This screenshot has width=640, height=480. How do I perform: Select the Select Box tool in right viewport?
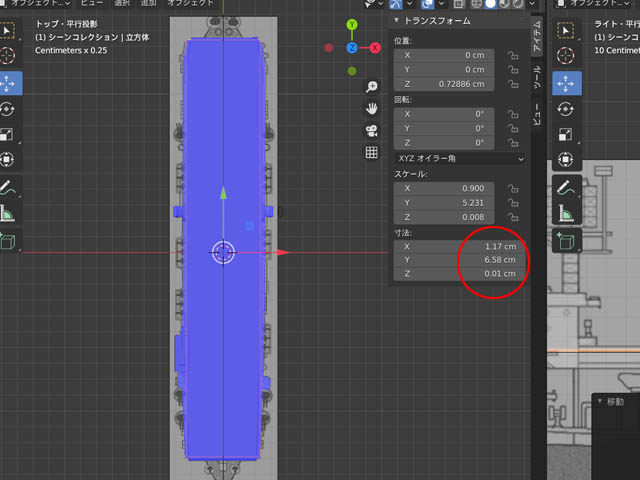point(566,31)
